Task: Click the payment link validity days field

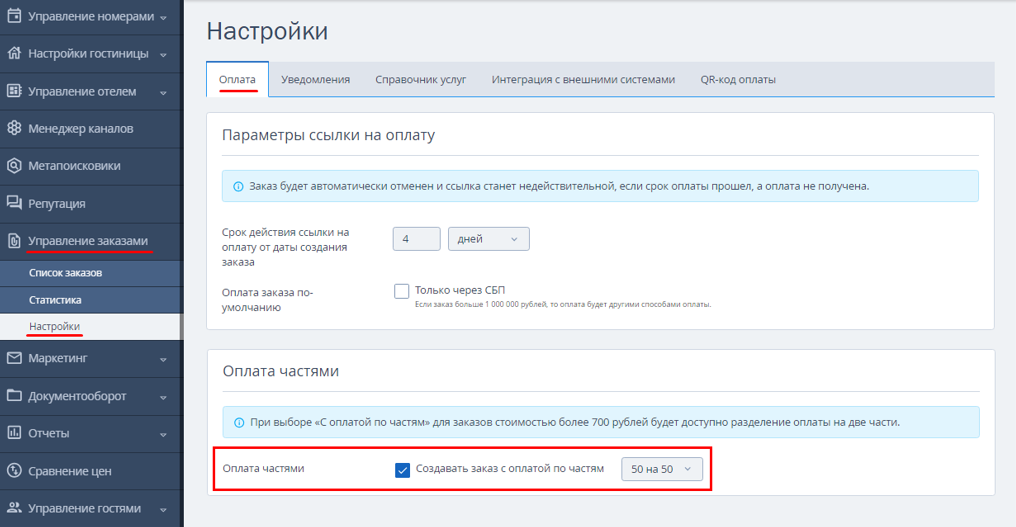Action: [x=417, y=239]
